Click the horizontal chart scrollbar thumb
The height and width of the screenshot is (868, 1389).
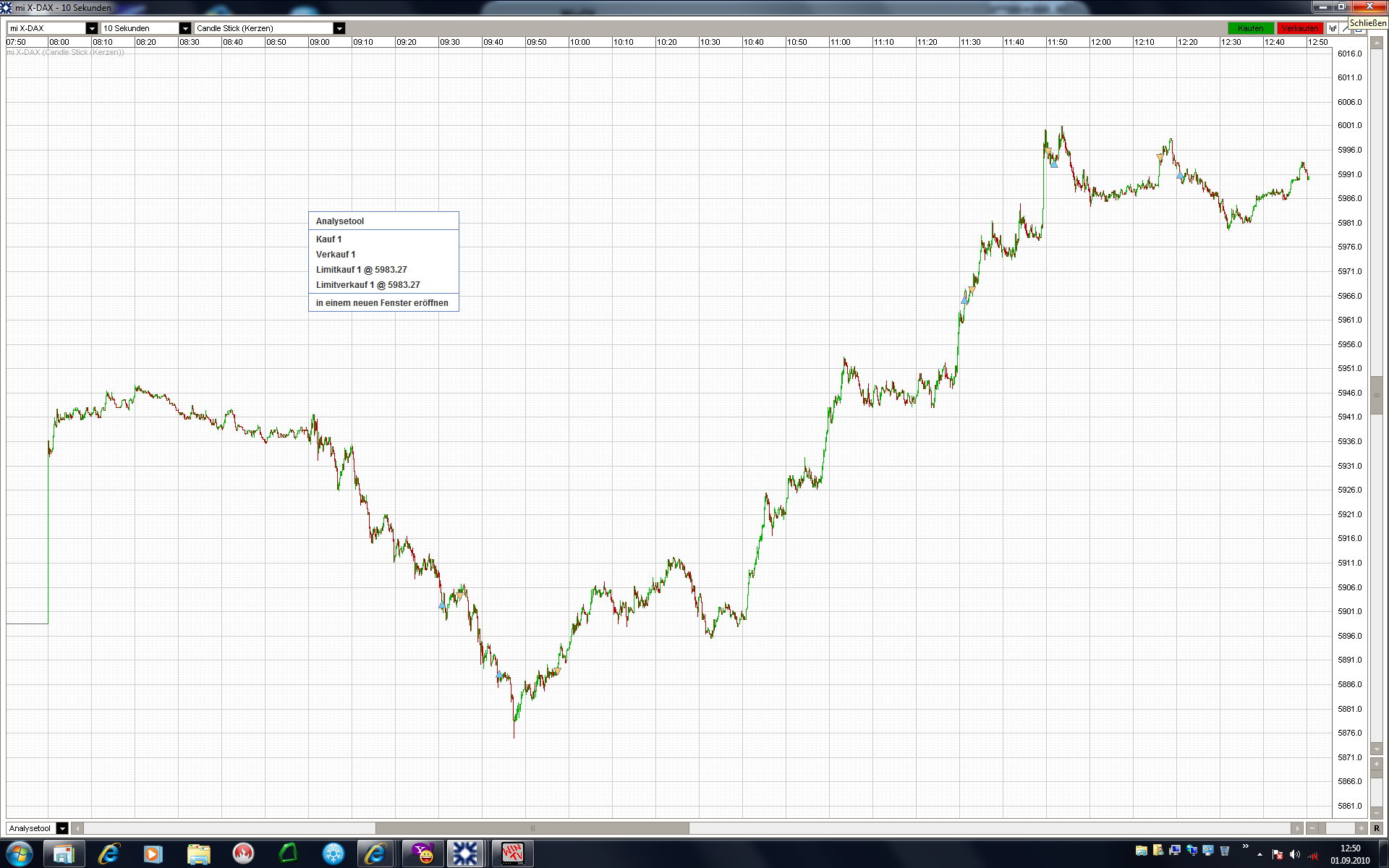(532, 828)
